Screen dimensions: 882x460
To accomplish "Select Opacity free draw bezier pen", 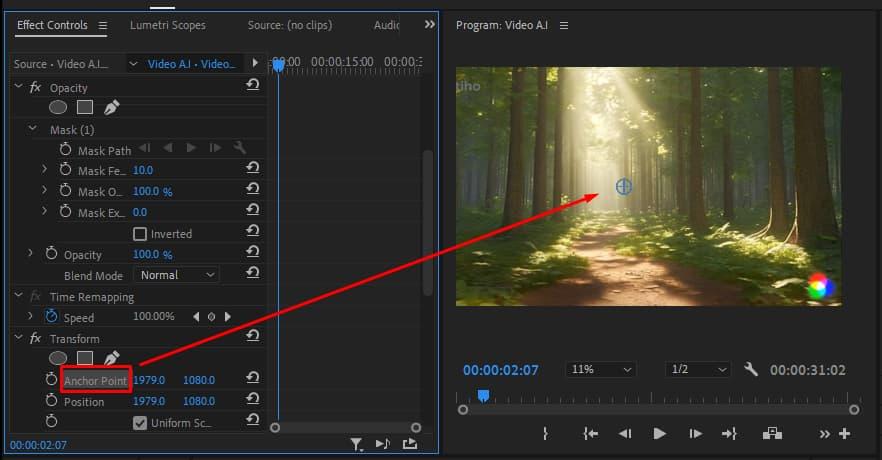I will click(x=111, y=107).
